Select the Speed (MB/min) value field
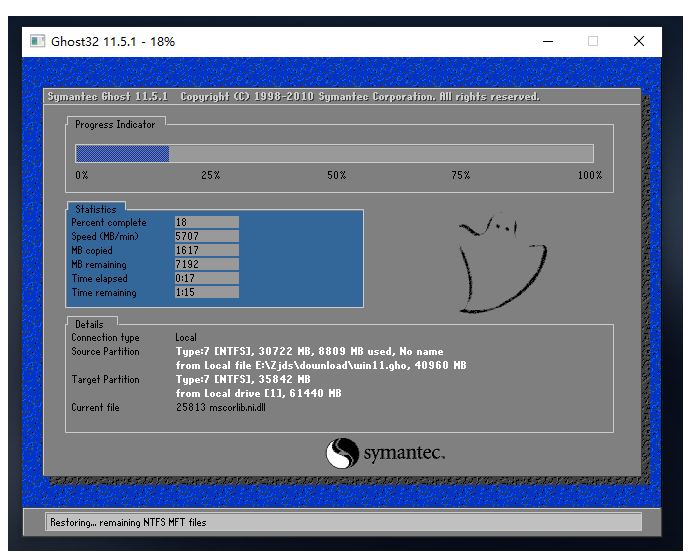Viewport: 689px width, 558px height. point(206,236)
